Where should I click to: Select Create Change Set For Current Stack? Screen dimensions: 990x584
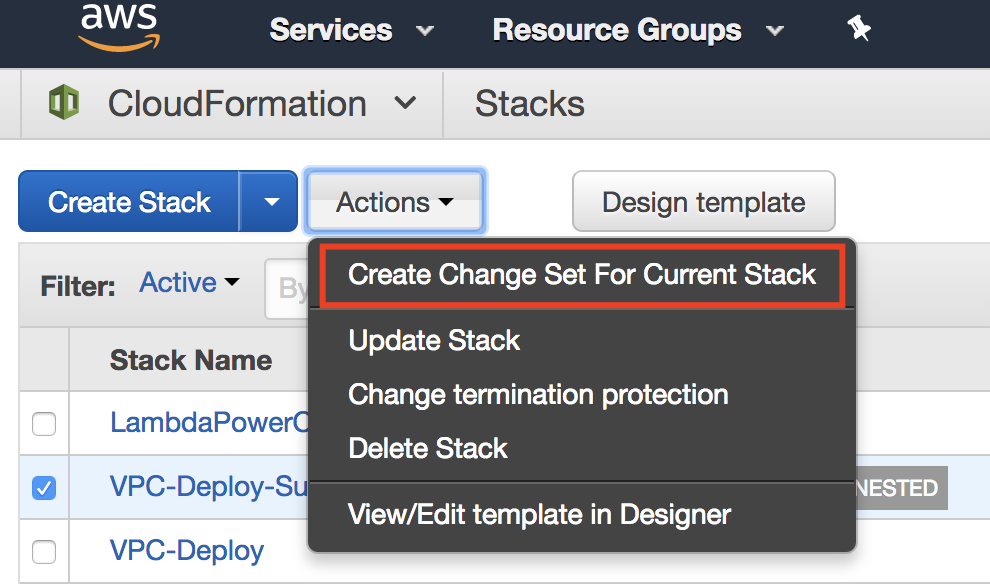point(582,275)
